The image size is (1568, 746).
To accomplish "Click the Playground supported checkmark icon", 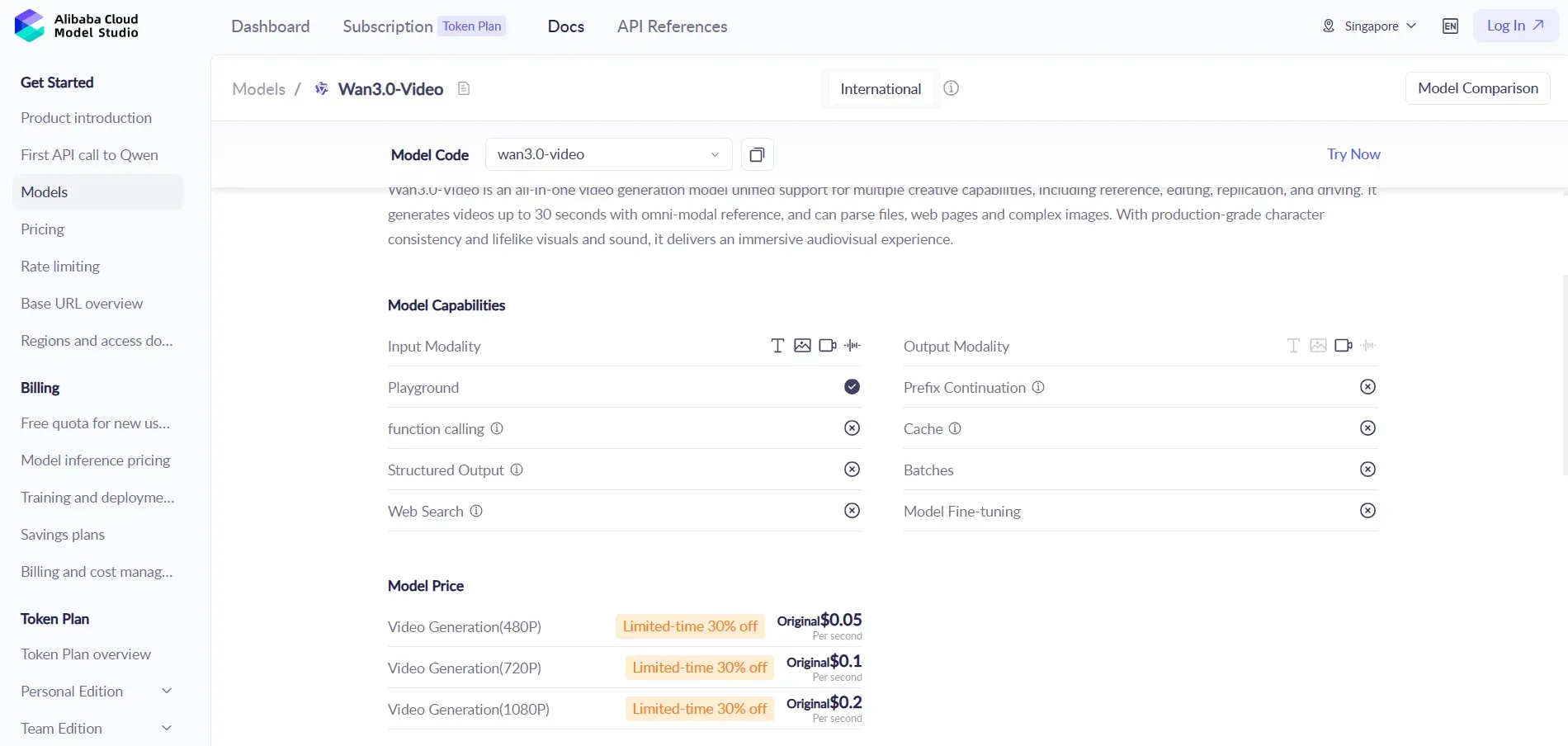I will coord(852,387).
